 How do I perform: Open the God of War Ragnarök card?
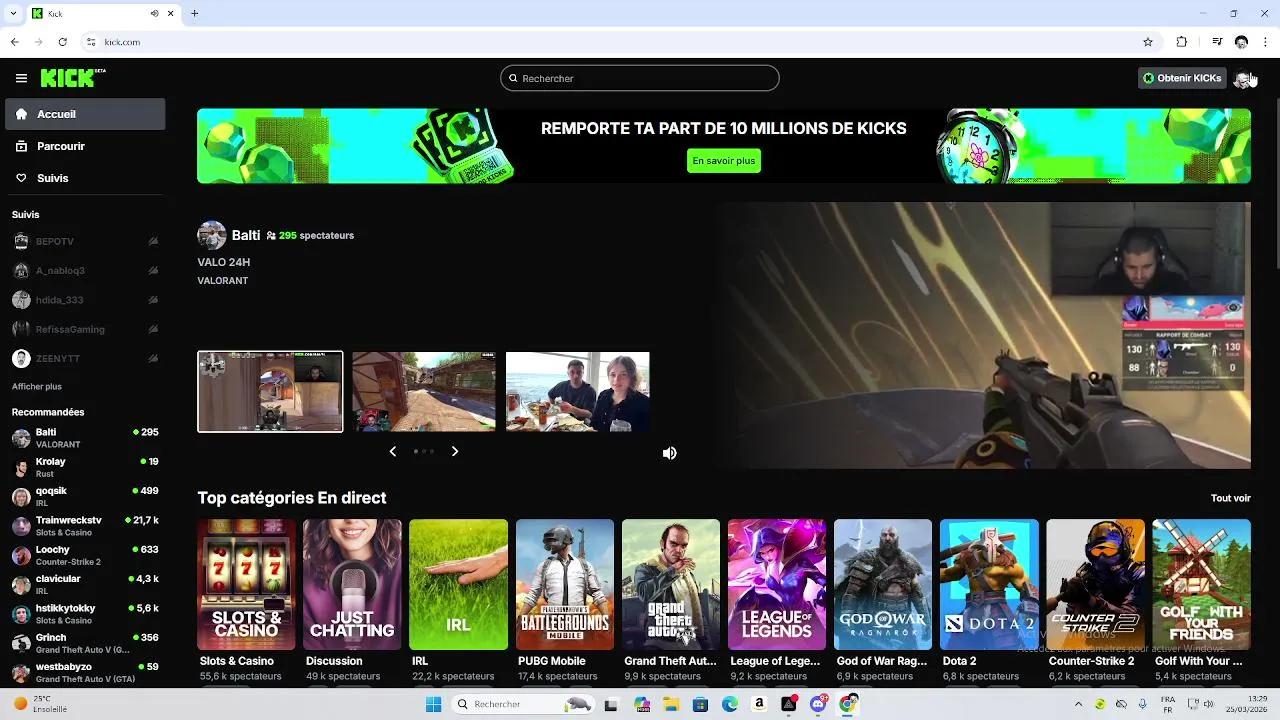[883, 584]
